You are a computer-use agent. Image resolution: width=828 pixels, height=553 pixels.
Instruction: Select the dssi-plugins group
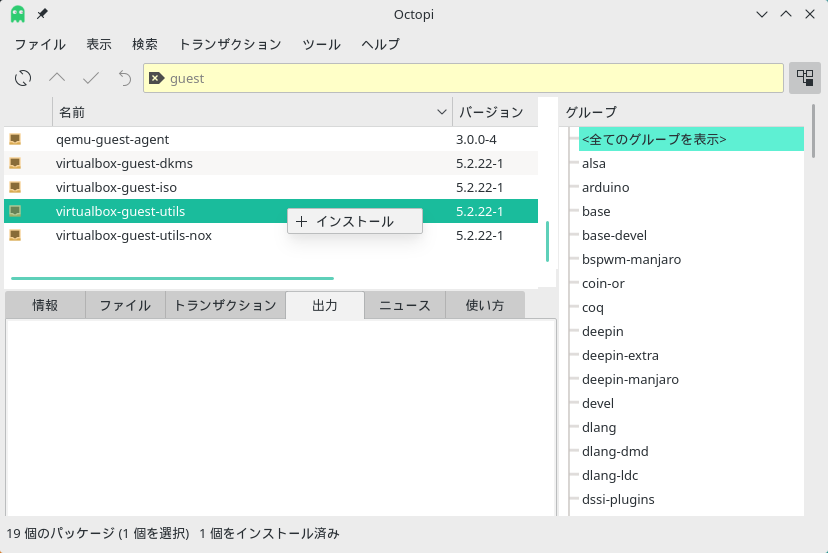[x=618, y=500]
